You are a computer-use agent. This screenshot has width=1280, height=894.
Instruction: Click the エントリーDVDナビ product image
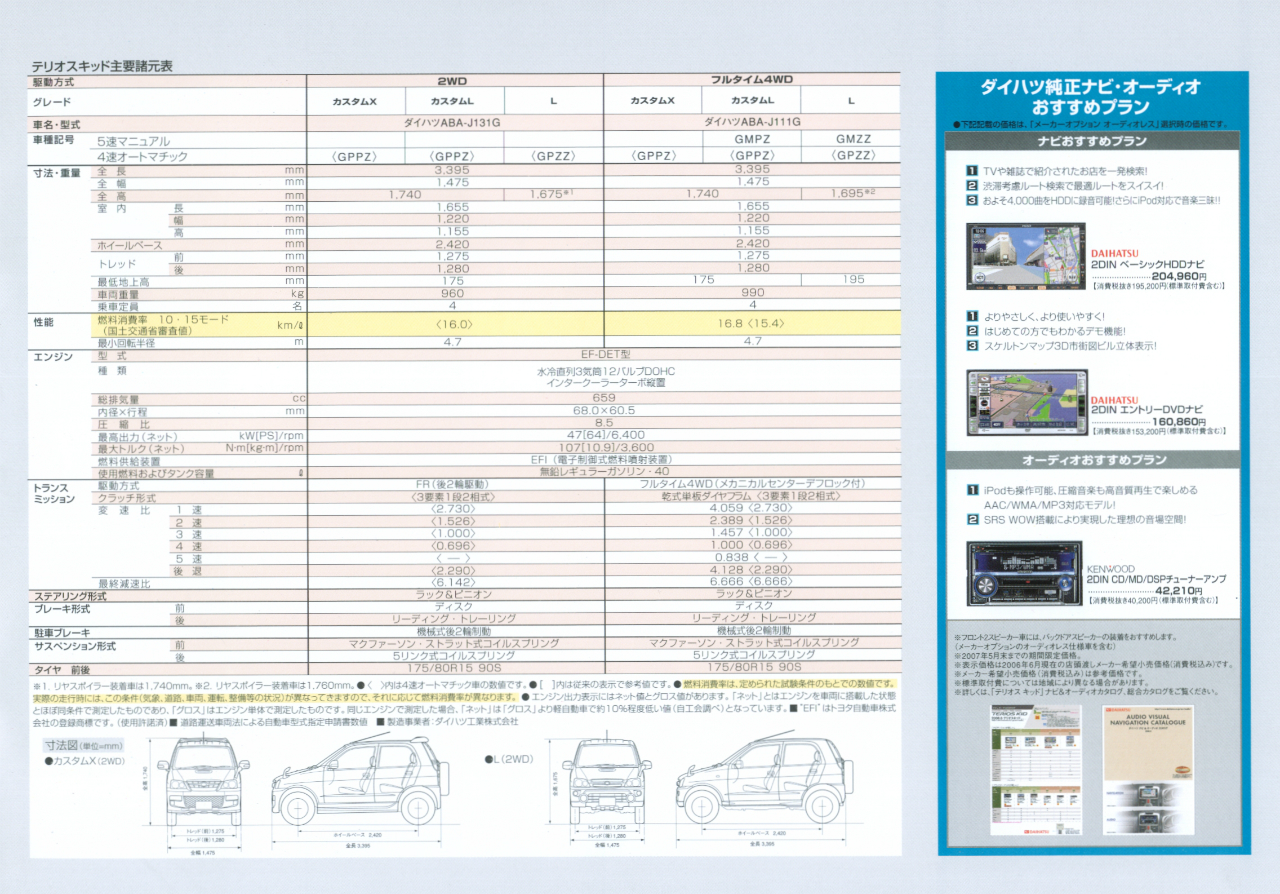1027,403
